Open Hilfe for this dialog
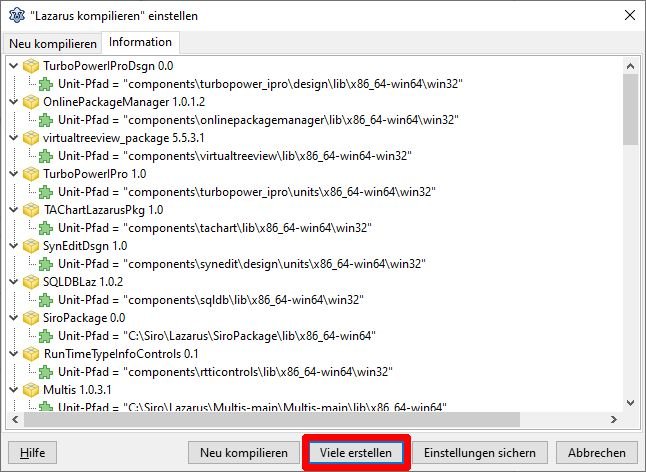 [33, 453]
